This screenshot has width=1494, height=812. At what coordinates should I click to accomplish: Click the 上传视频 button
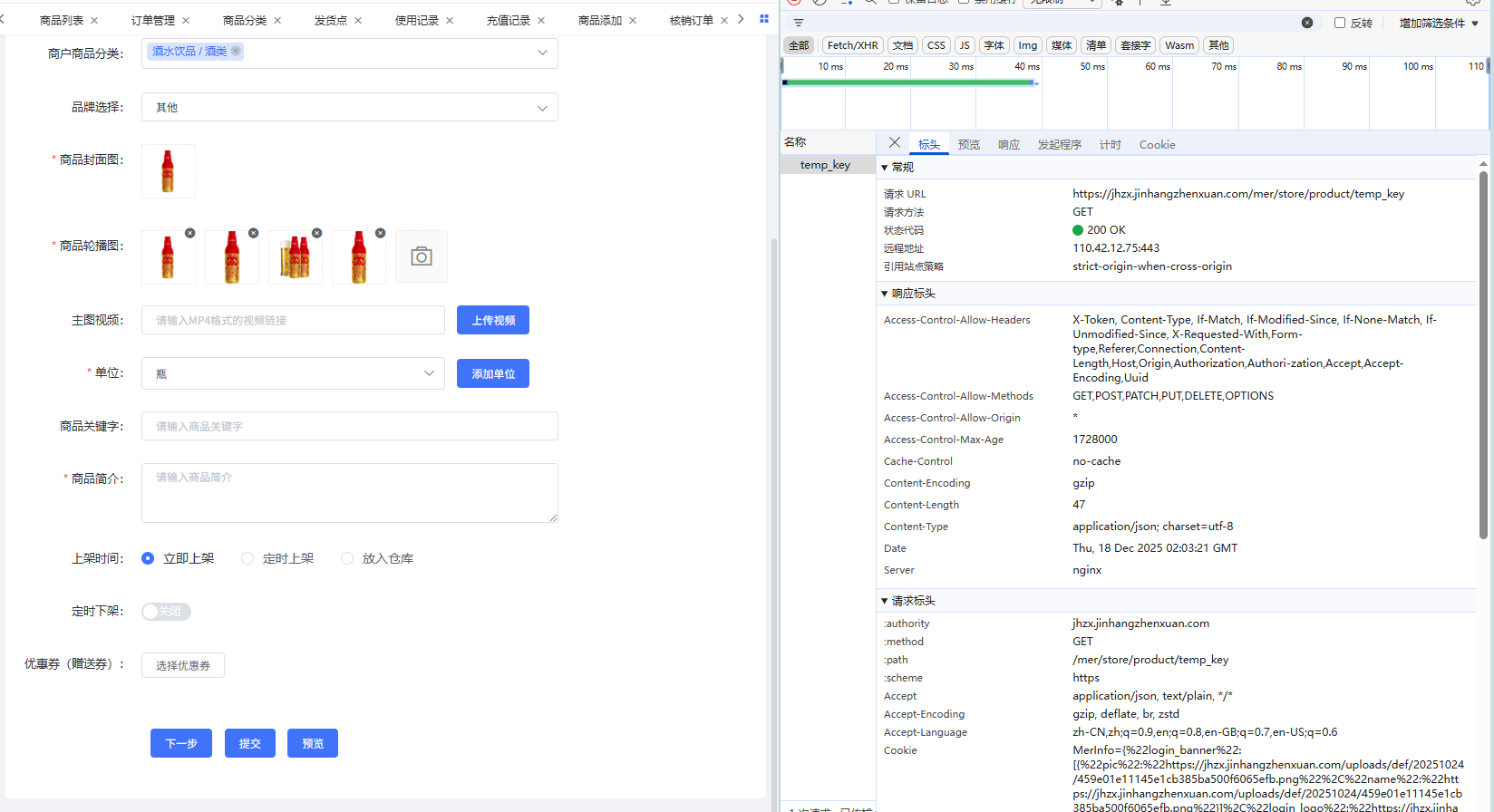tap(493, 320)
